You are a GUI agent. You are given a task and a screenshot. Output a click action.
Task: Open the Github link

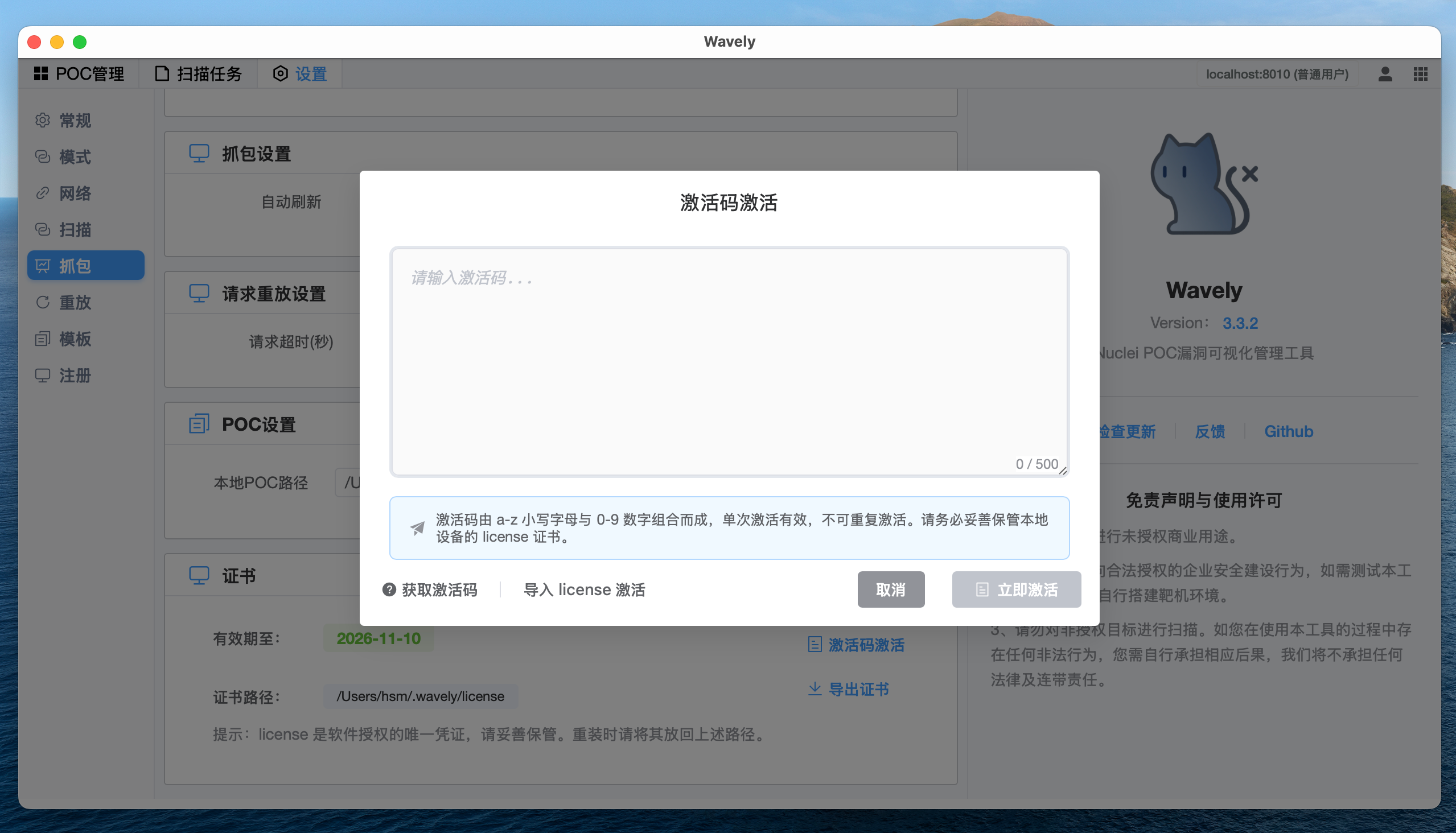coord(1288,431)
